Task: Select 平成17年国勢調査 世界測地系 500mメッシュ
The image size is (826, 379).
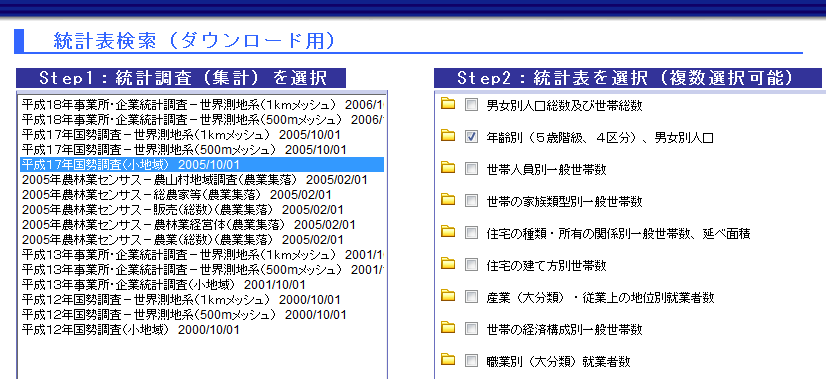Action: [202, 150]
